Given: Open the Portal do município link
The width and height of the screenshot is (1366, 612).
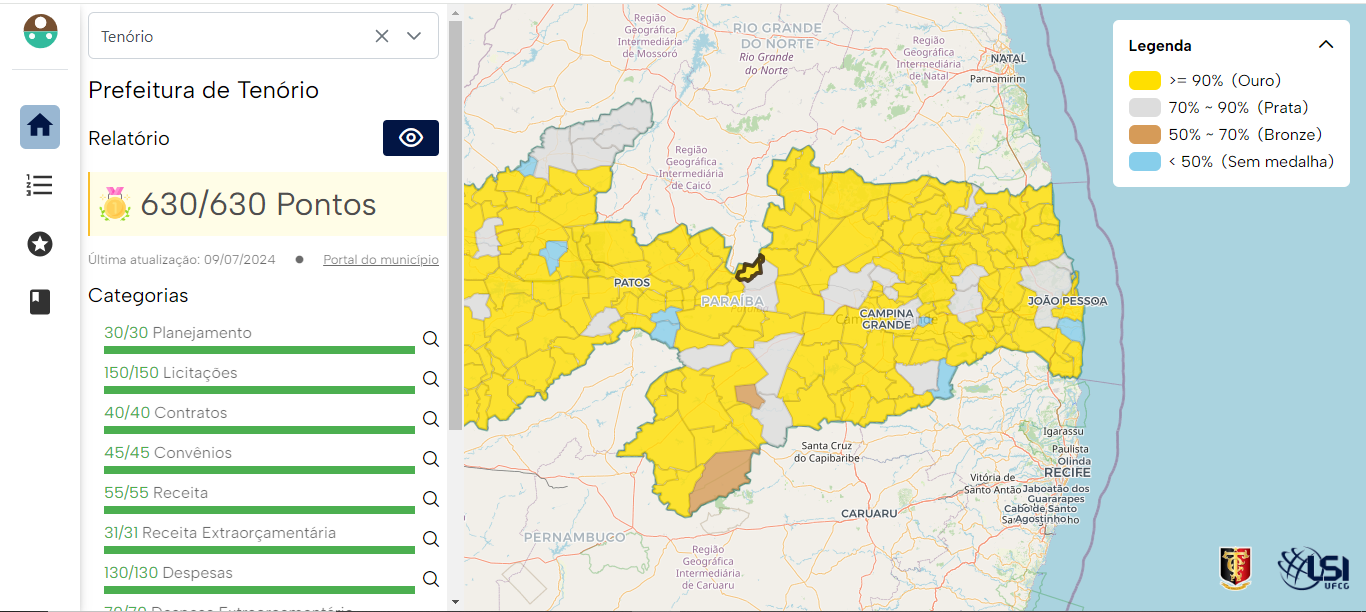Looking at the screenshot, I should 380,260.
